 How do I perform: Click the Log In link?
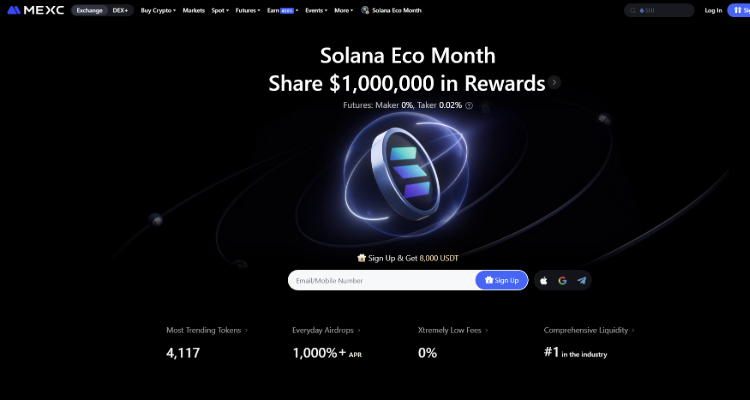(x=713, y=11)
